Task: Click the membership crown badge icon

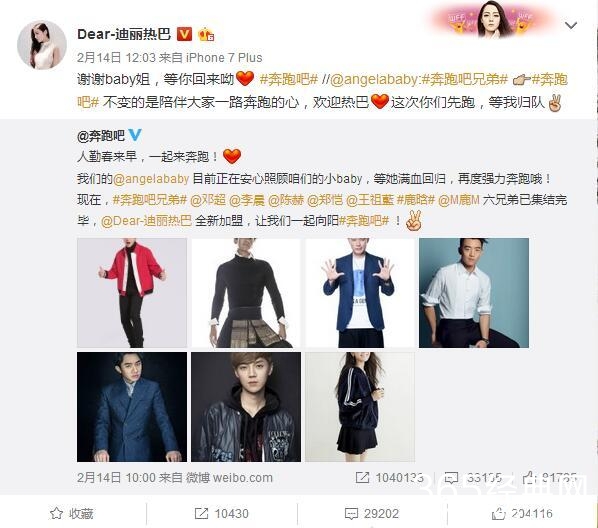Action: [x=206, y=35]
